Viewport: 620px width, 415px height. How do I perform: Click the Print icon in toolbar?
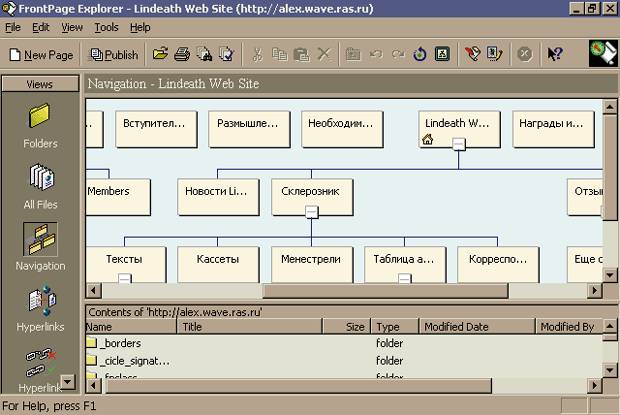(182, 54)
